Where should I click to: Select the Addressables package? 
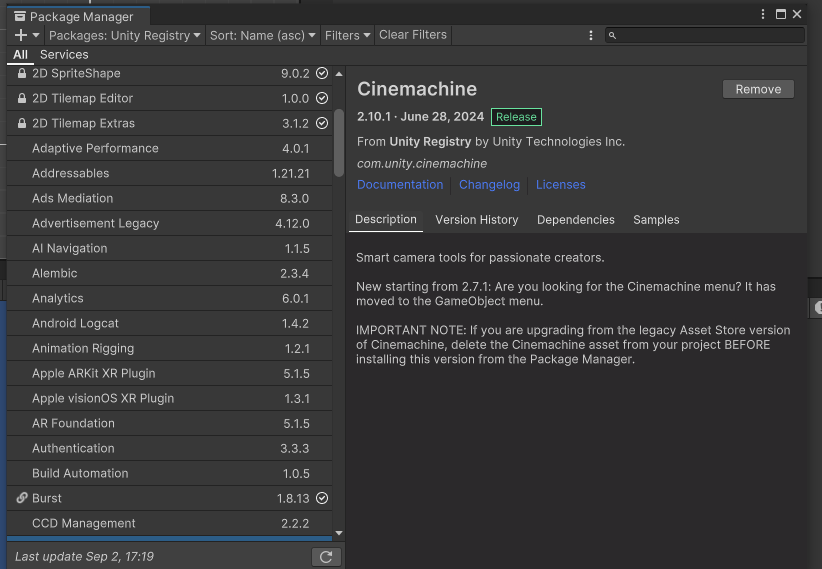pos(169,174)
